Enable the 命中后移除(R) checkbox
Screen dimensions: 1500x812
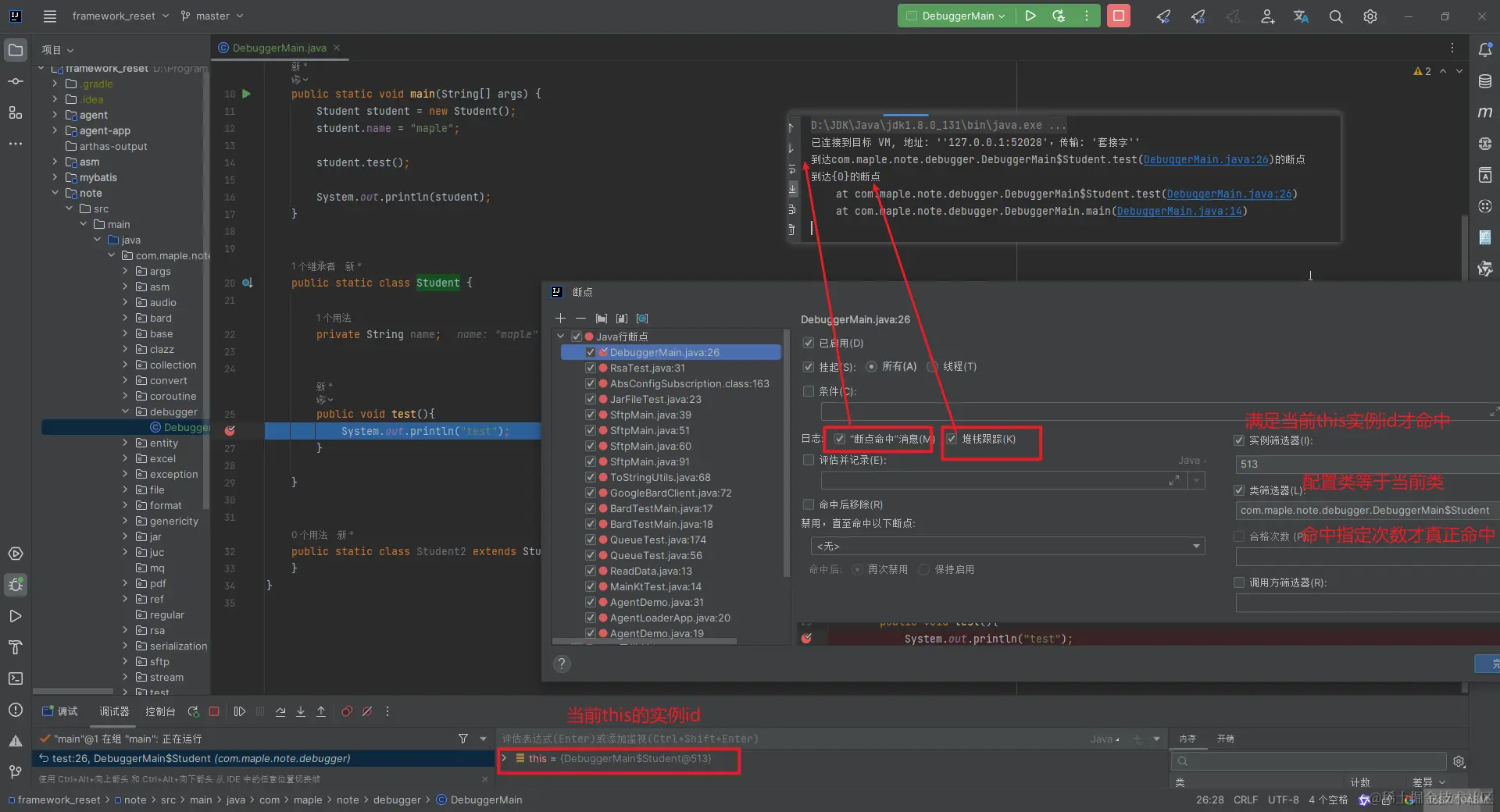coord(809,504)
